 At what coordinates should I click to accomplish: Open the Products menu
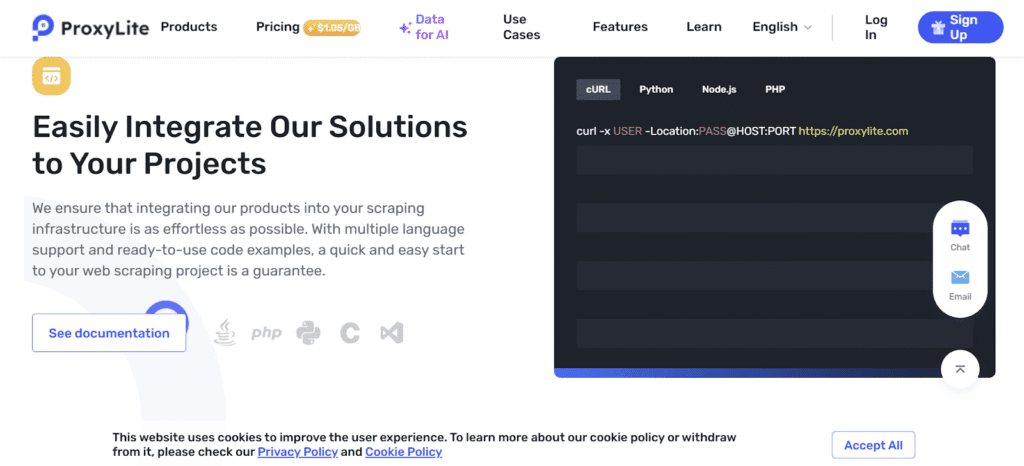(189, 27)
